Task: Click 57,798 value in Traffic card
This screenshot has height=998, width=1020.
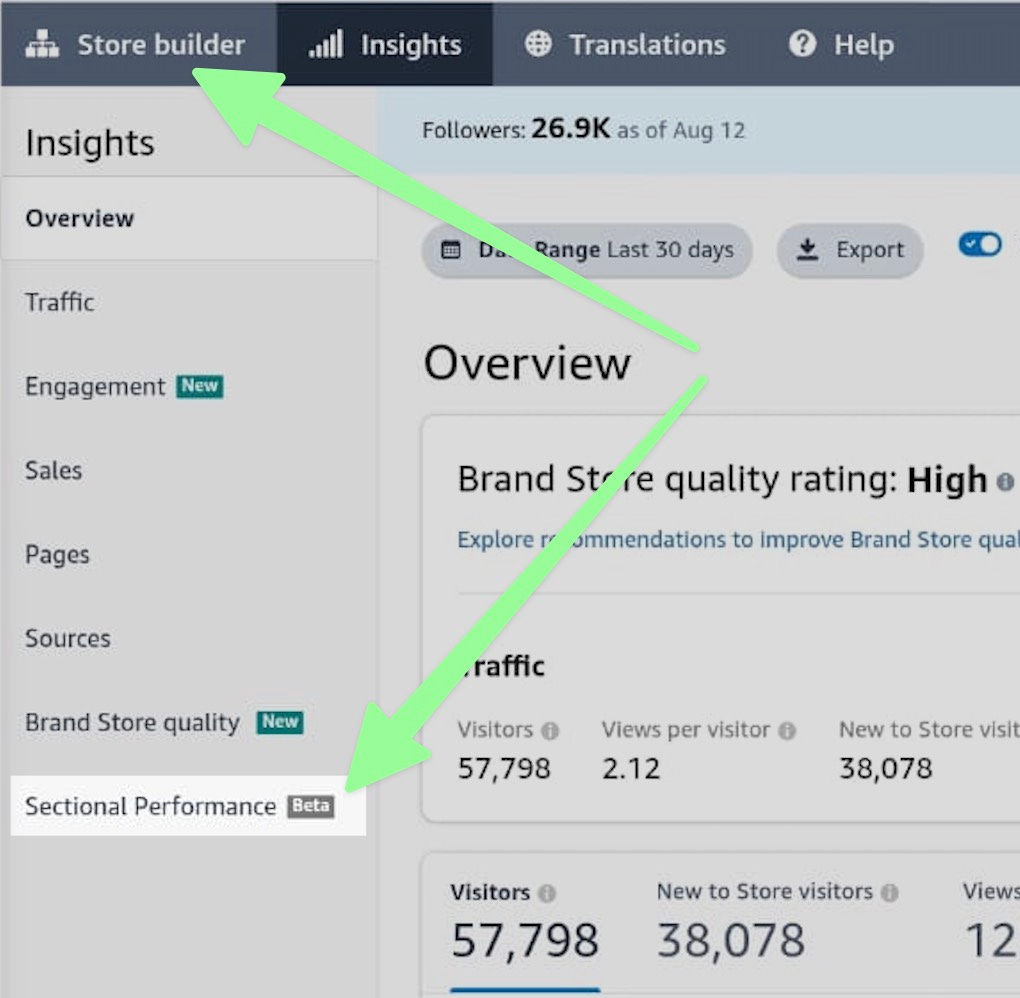Action: coord(504,768)
